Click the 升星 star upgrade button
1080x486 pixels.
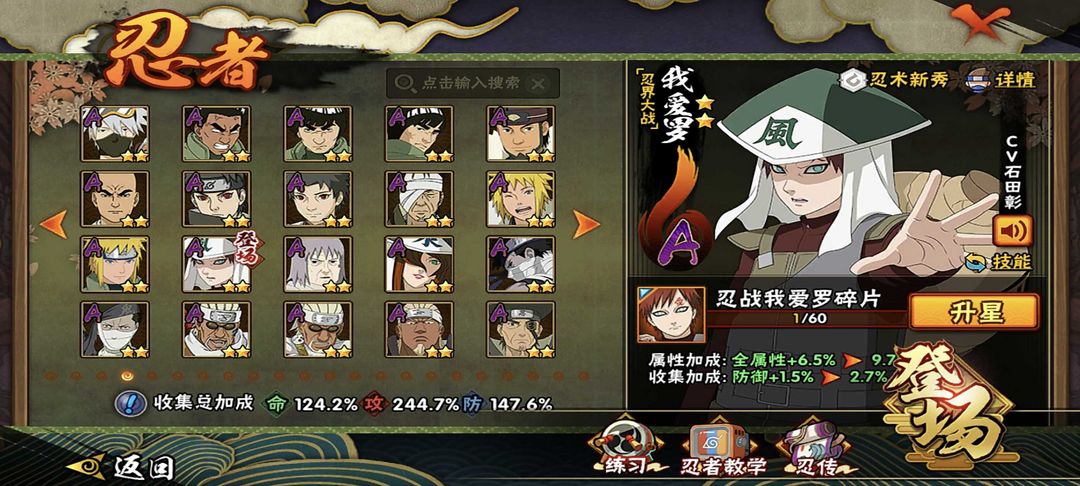click(x=974, y=313)
